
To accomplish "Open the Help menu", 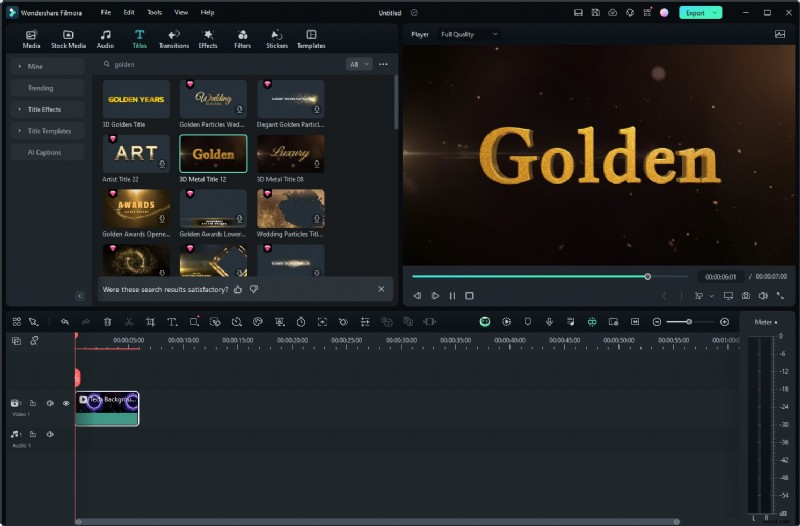I will tap(207, 12).
